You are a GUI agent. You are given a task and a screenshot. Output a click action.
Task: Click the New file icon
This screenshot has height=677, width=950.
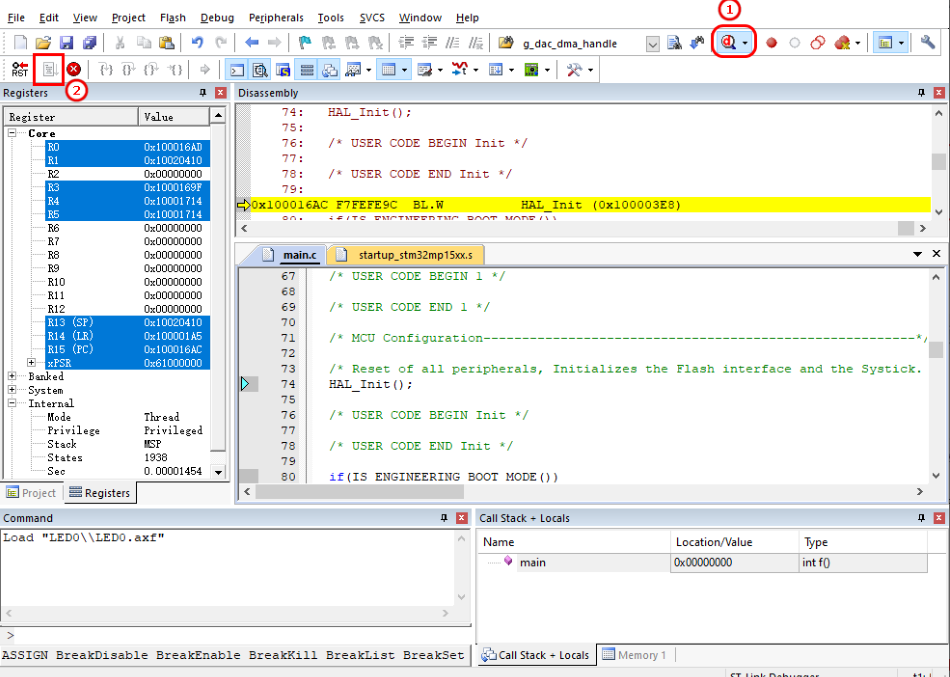(20, 43)
